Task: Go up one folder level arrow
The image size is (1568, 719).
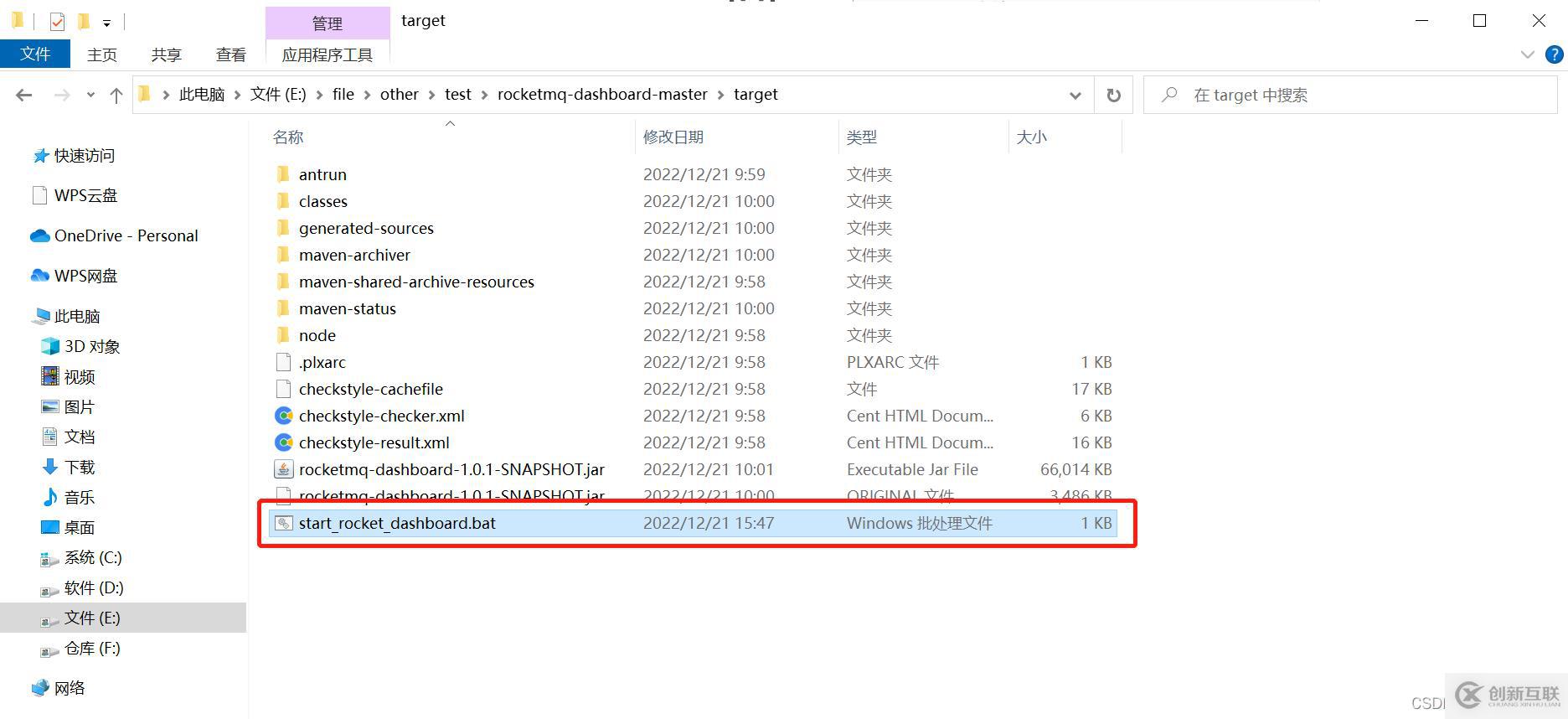Action: pyautogui.click(x=116, y=95)
